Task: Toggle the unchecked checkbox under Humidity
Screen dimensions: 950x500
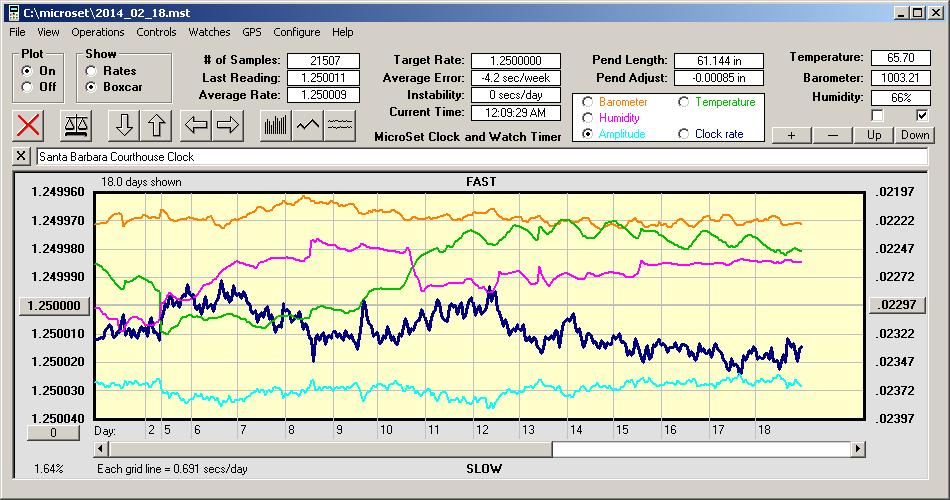Action: point(877,115)
